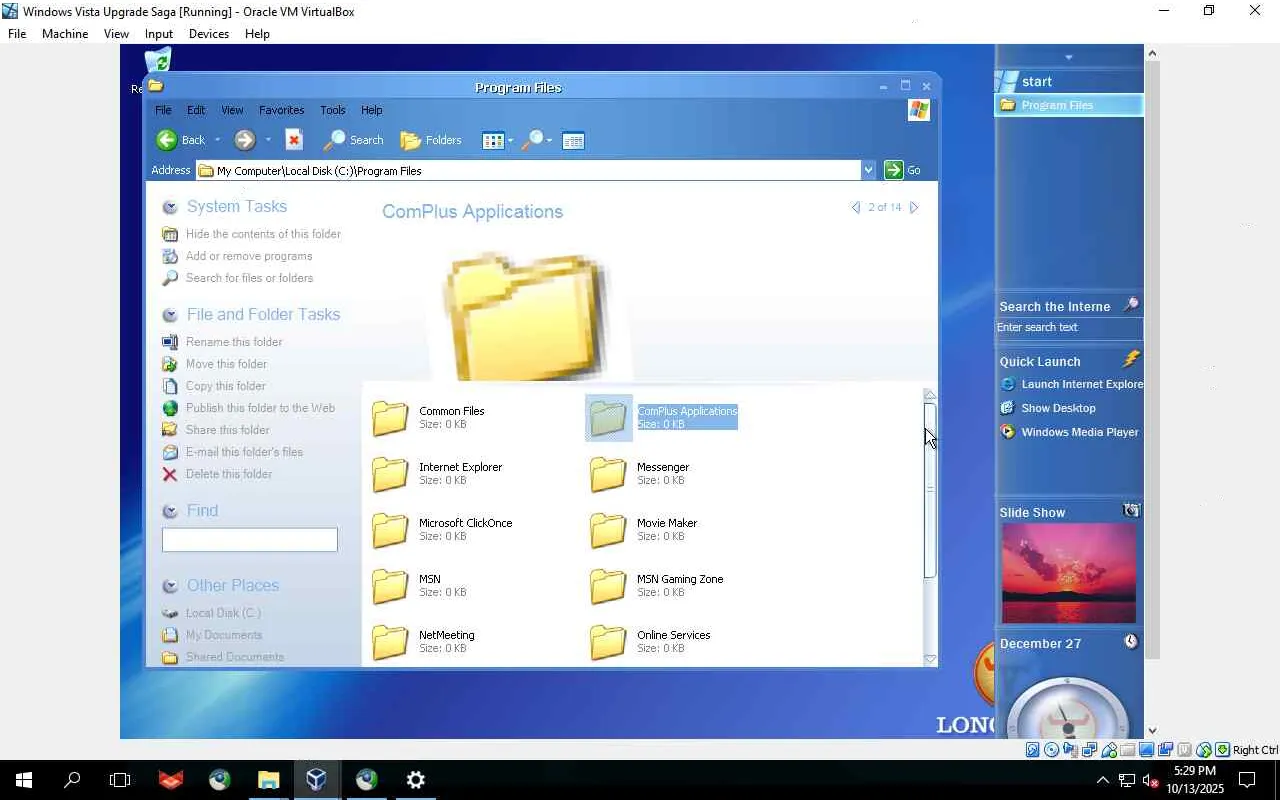Image resolution: width=1280 pixels, height=800 pixels.
Task: Open Search from the Explorer toolbar
Action: [x=354, y=140]
